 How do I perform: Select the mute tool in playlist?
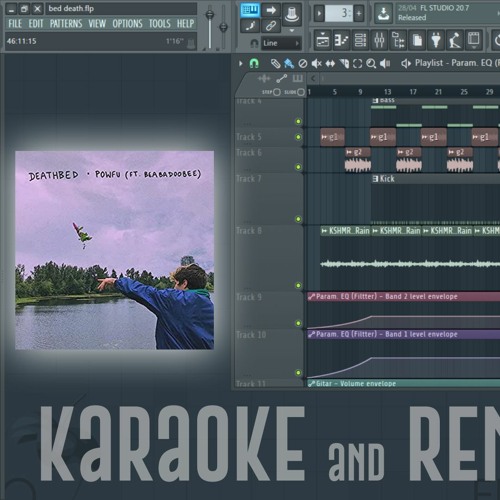coord(316,63)
